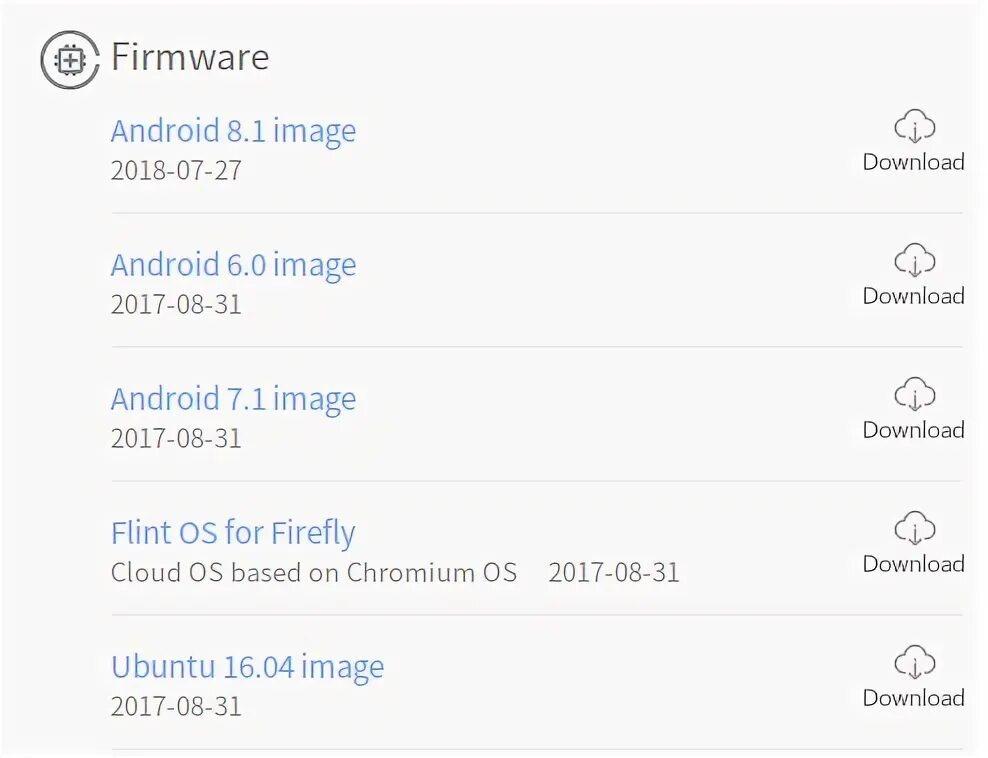Click the 2017-08-31 date under Ubuntu 16.04

[176, 706]
